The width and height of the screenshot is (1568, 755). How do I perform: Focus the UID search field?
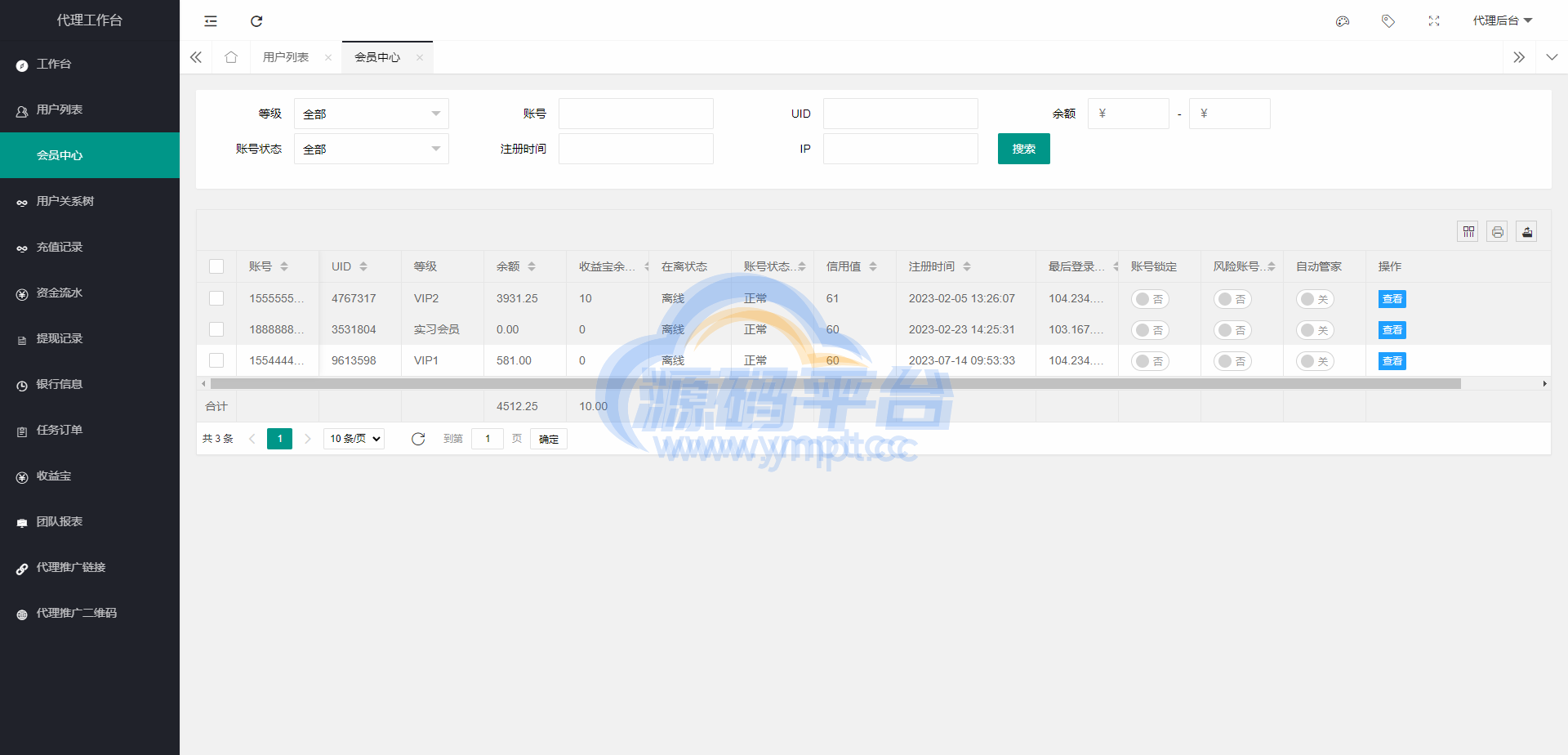pos(901,114)
